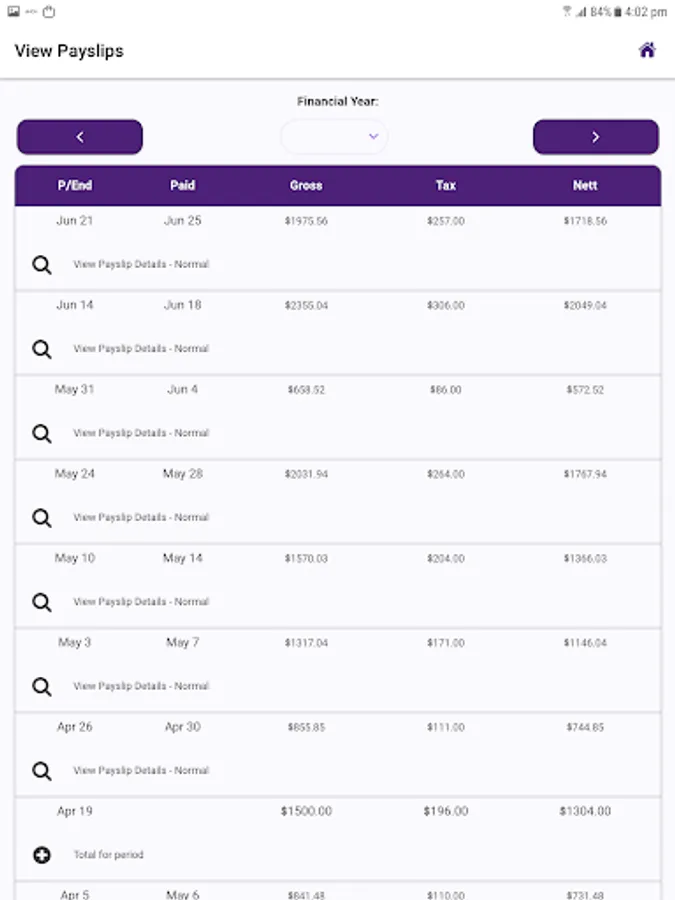Click the Paid column header
This screenshot has height=900, width=675.
pyautogui.click(x=183, y=185)
